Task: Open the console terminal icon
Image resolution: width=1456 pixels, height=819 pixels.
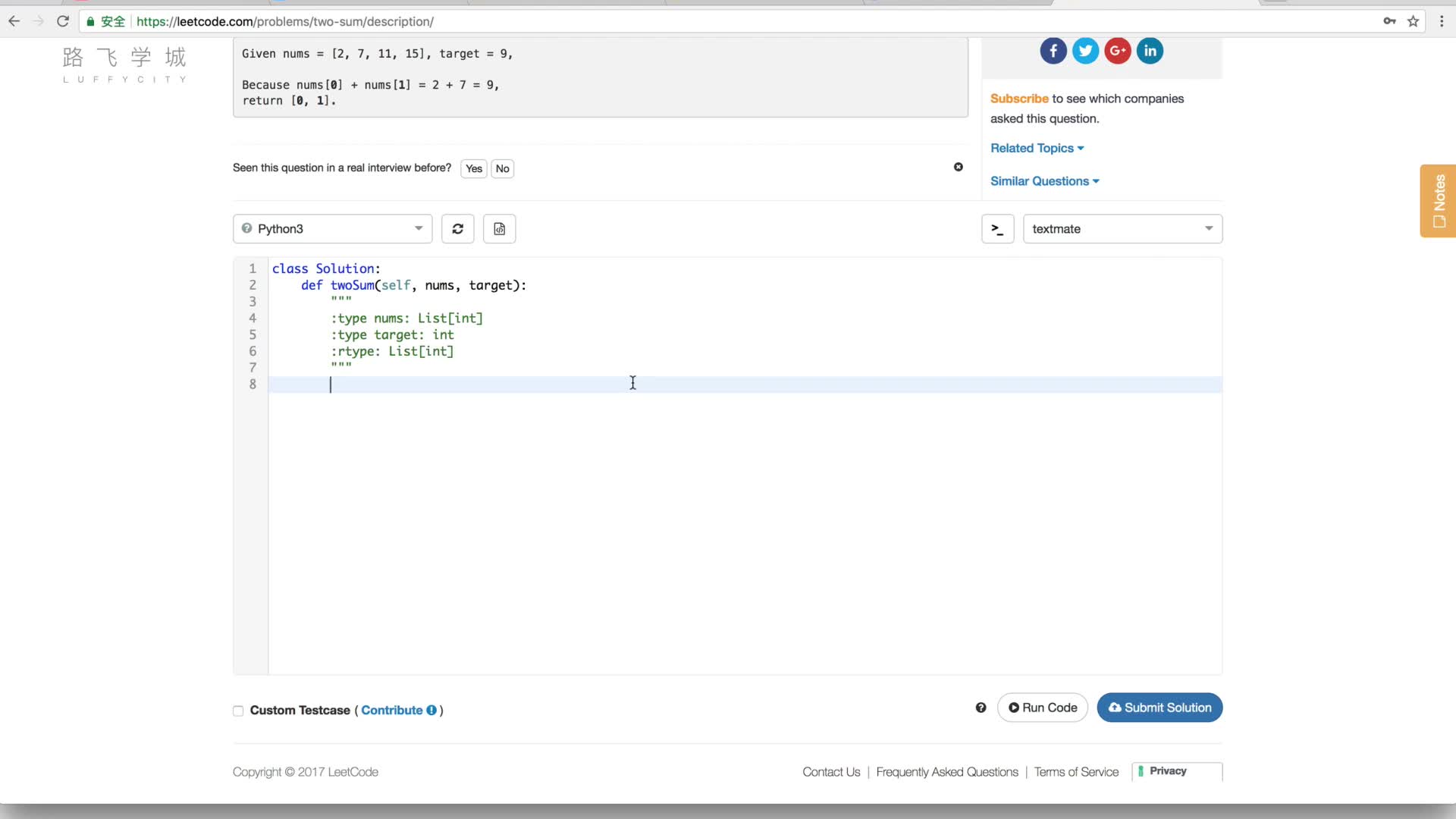Action: [x=998, y=229]
